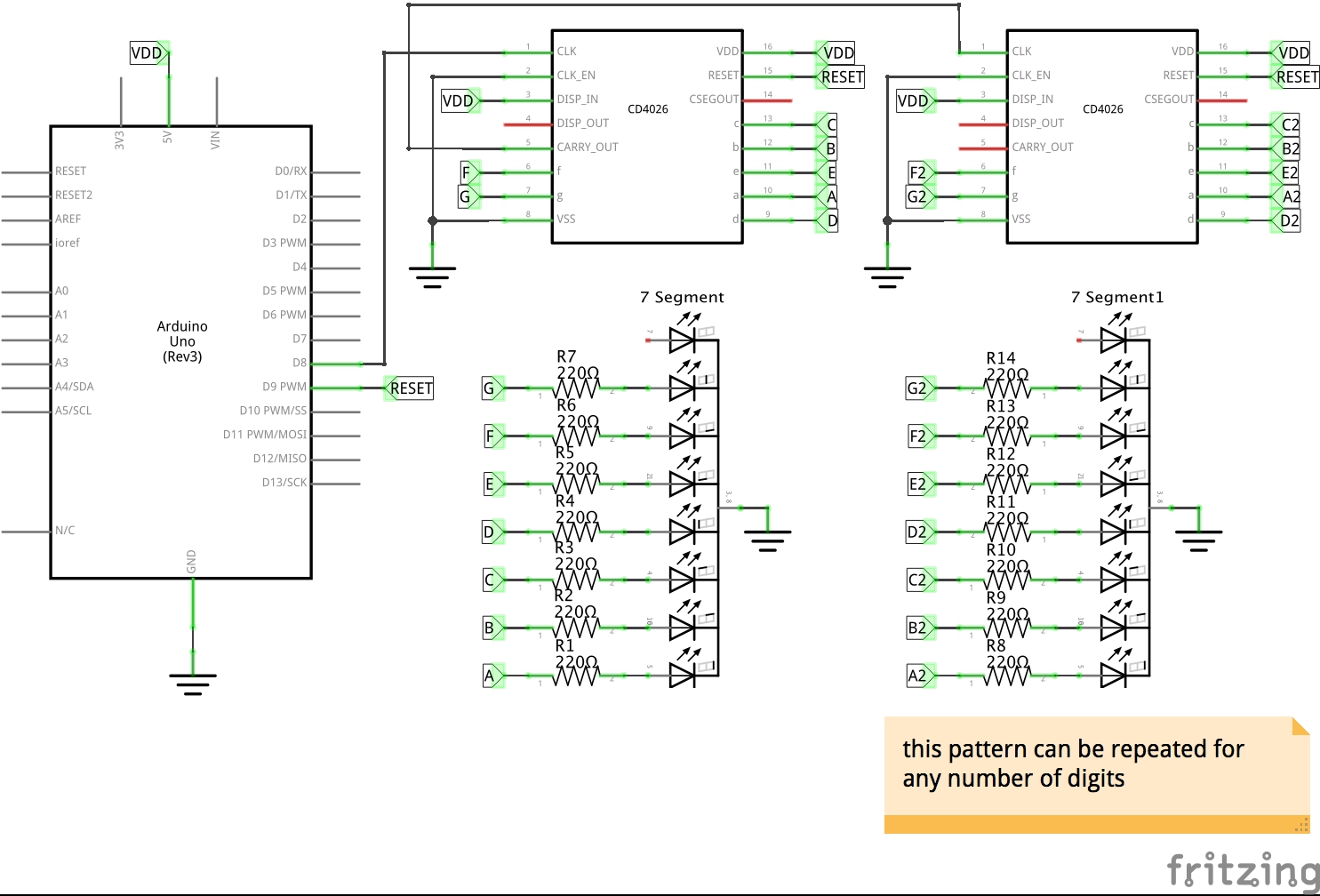Select VDD net label on Arduino 5V pin

point(149,53)
